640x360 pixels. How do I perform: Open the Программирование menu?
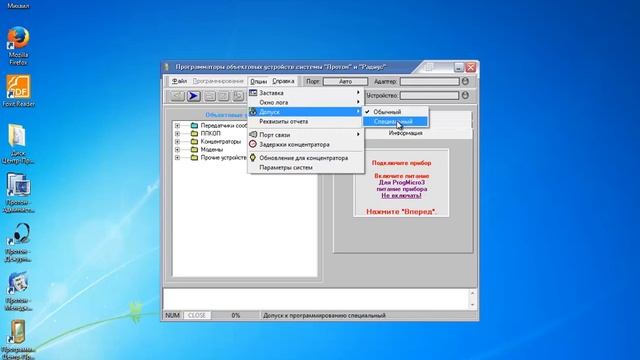tap(218, 81)
